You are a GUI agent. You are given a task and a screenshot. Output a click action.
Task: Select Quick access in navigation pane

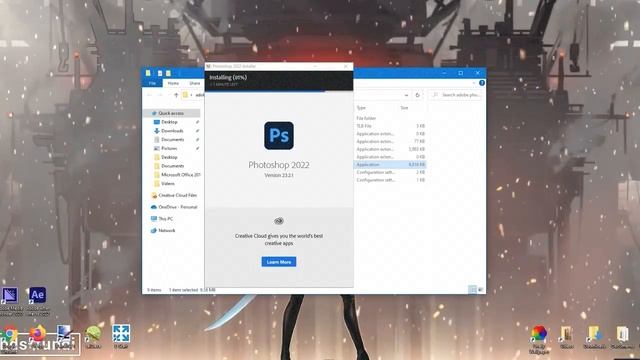(x=171, y=113)
